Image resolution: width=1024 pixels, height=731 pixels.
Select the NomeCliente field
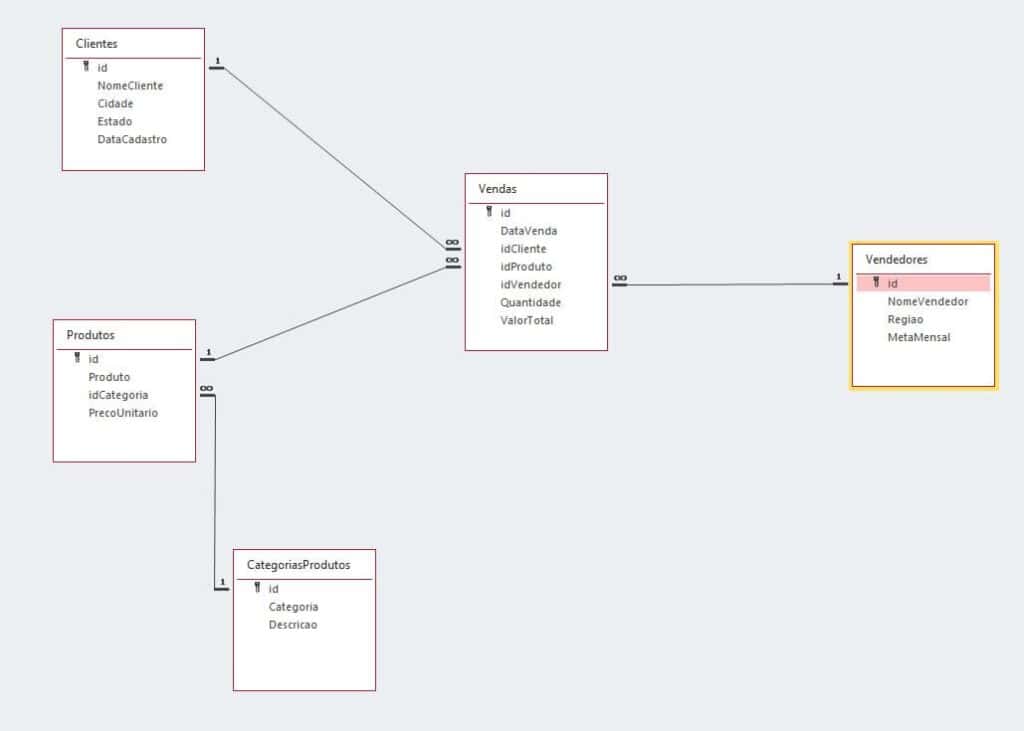click(x=130, y=86)
